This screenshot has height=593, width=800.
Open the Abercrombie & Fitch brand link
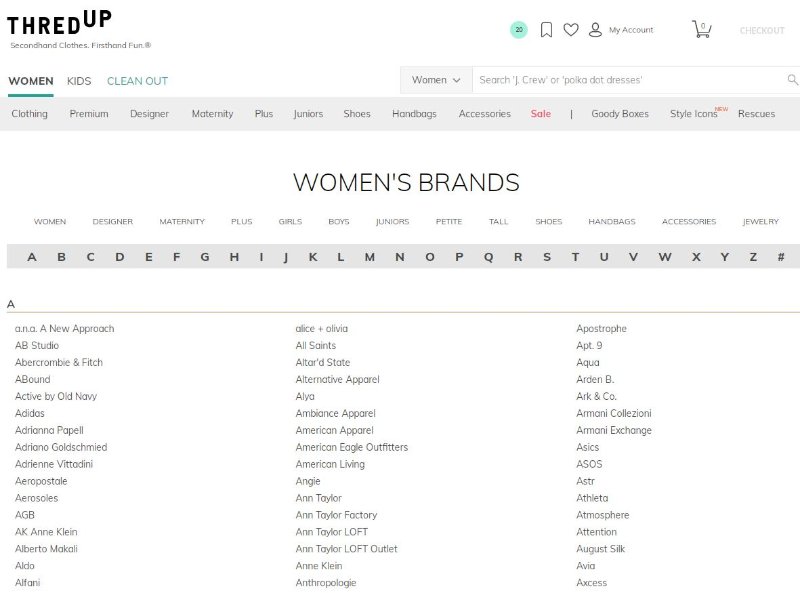(59, 362)
